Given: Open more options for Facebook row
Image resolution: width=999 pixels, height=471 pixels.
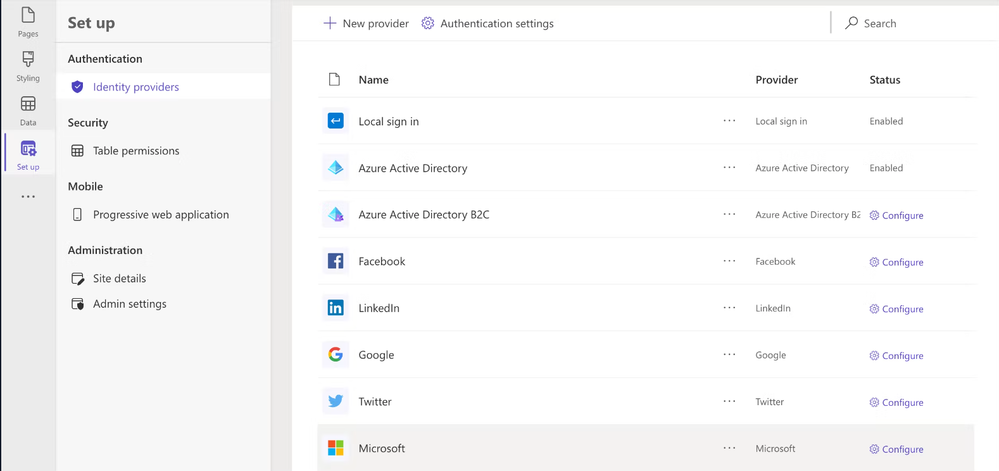Looking at the screenshot, I should click(x=729, y=261).
